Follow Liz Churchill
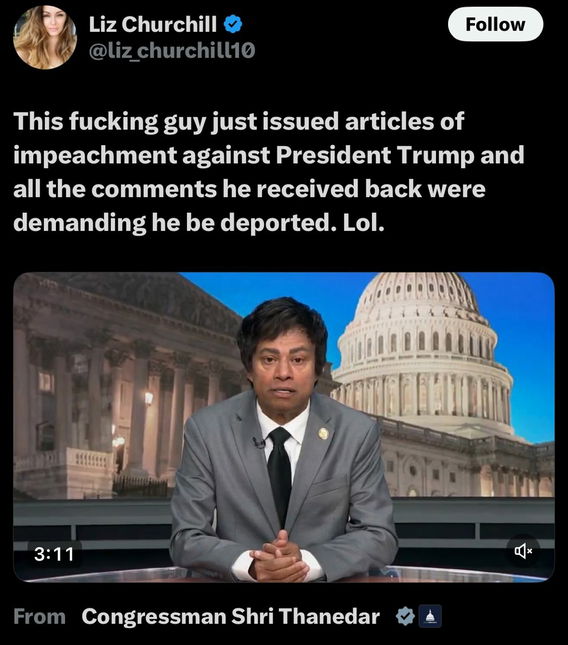Screen dimensions: 568x645 click(x=495, y=24)
